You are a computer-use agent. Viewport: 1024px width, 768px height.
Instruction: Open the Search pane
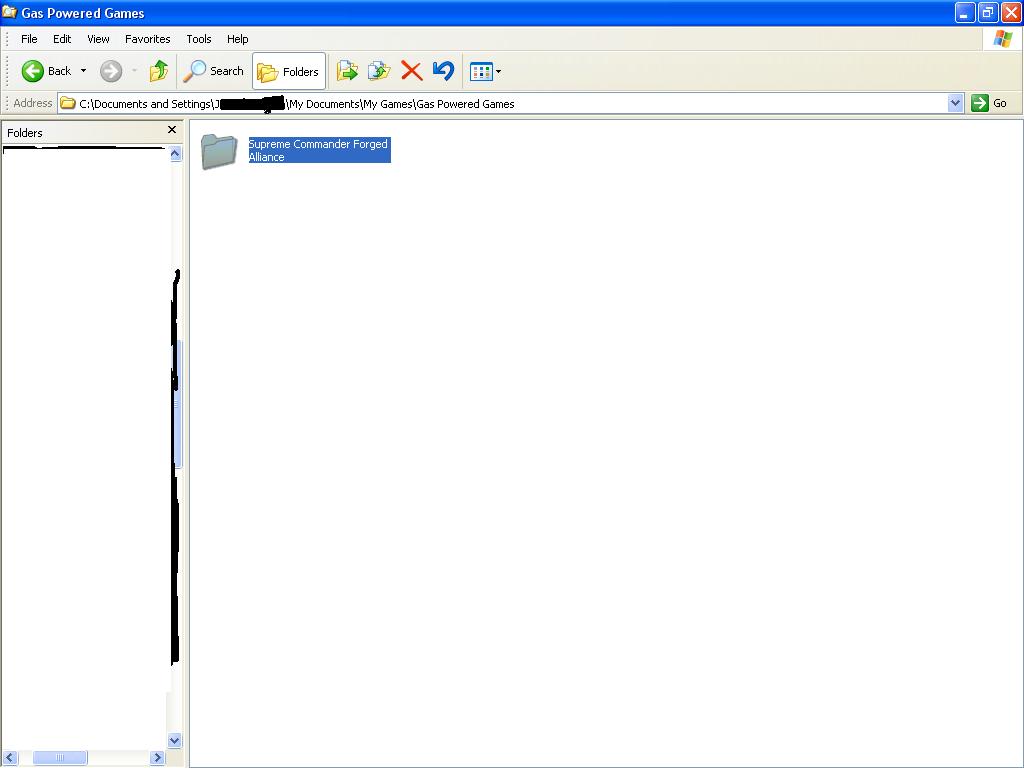214,71
